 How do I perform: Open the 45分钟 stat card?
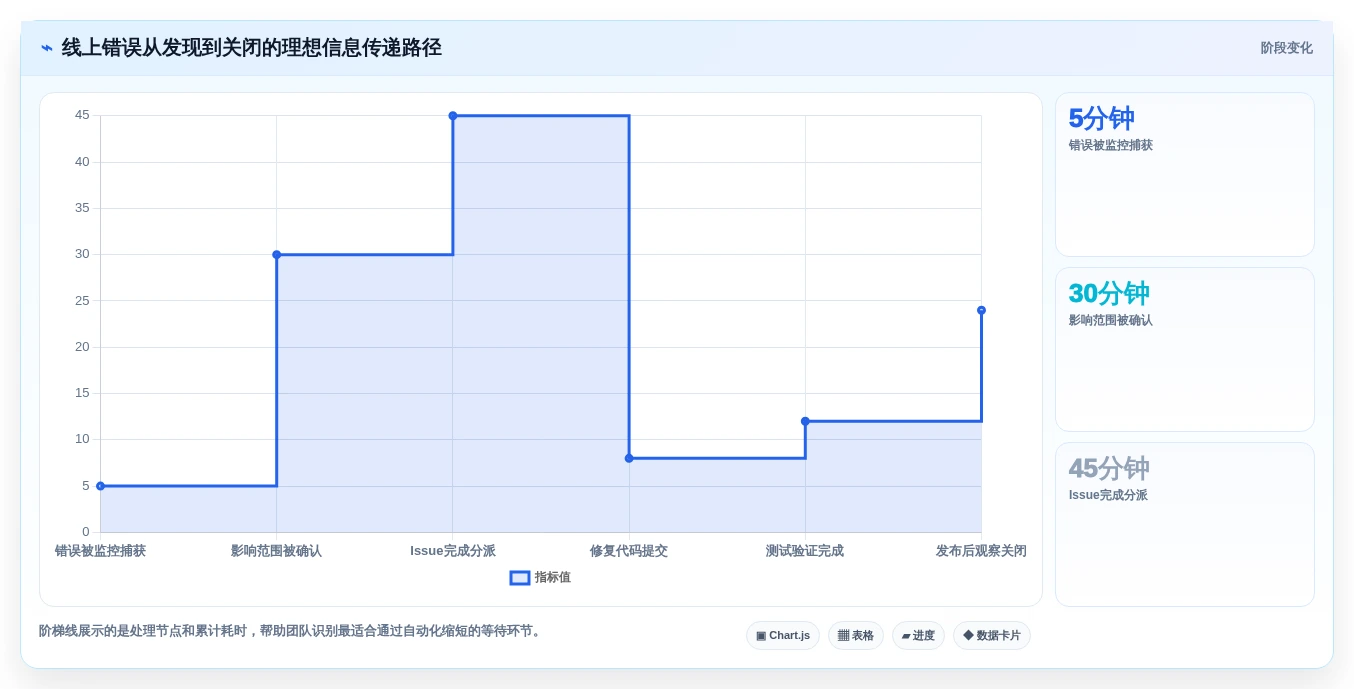pyautogui.click(x=1185, y=525)
